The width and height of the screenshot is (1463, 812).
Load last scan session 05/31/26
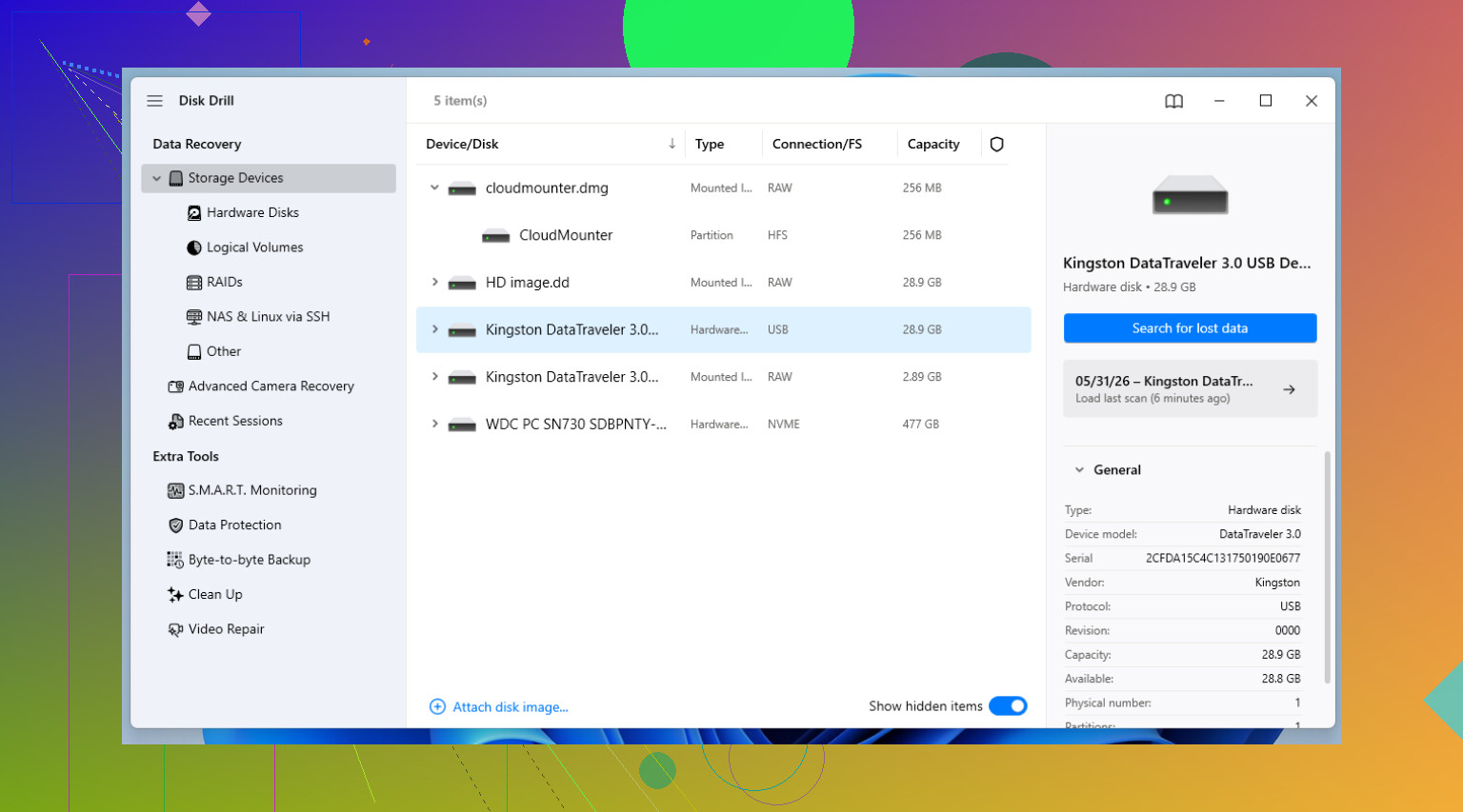[1190, 389]
